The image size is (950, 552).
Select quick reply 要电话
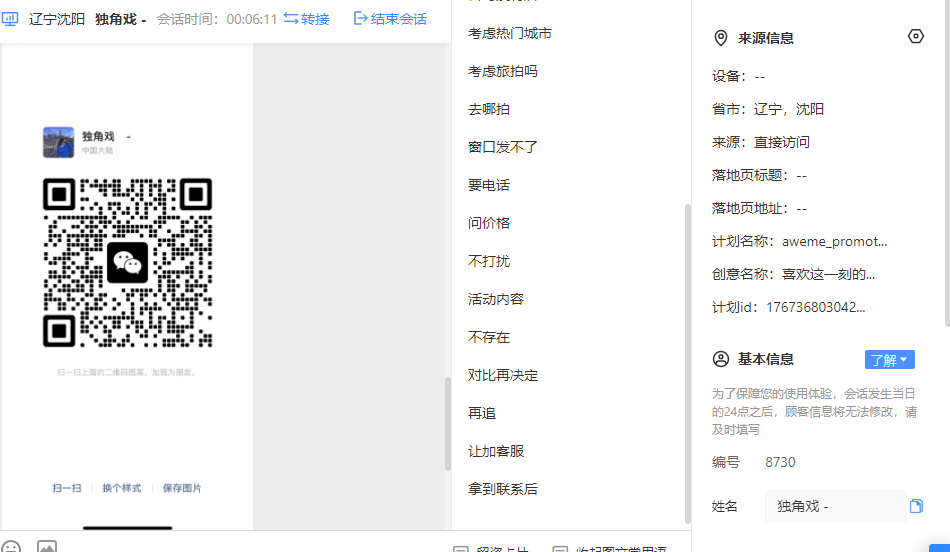coord(488,185)
